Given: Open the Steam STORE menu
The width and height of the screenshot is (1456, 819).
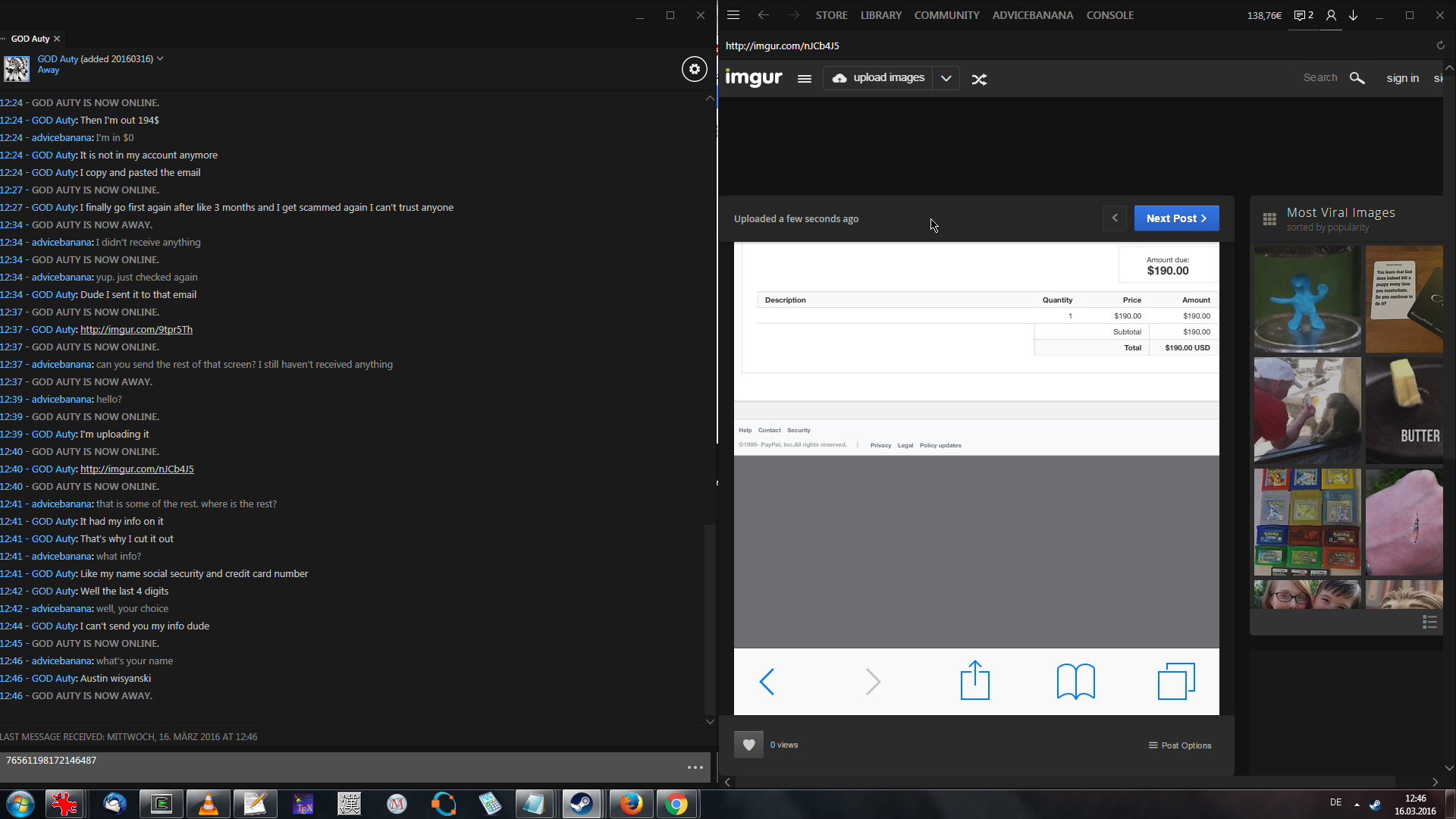Looking at the screenshot, I should 831,15.
